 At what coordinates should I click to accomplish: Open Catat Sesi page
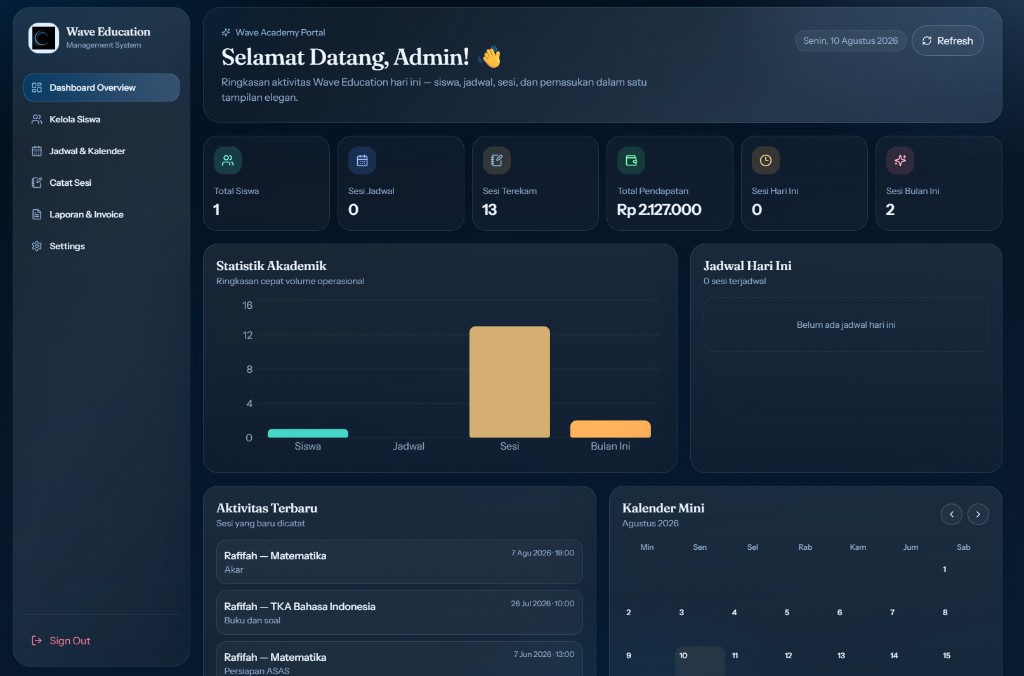(101, 183)
